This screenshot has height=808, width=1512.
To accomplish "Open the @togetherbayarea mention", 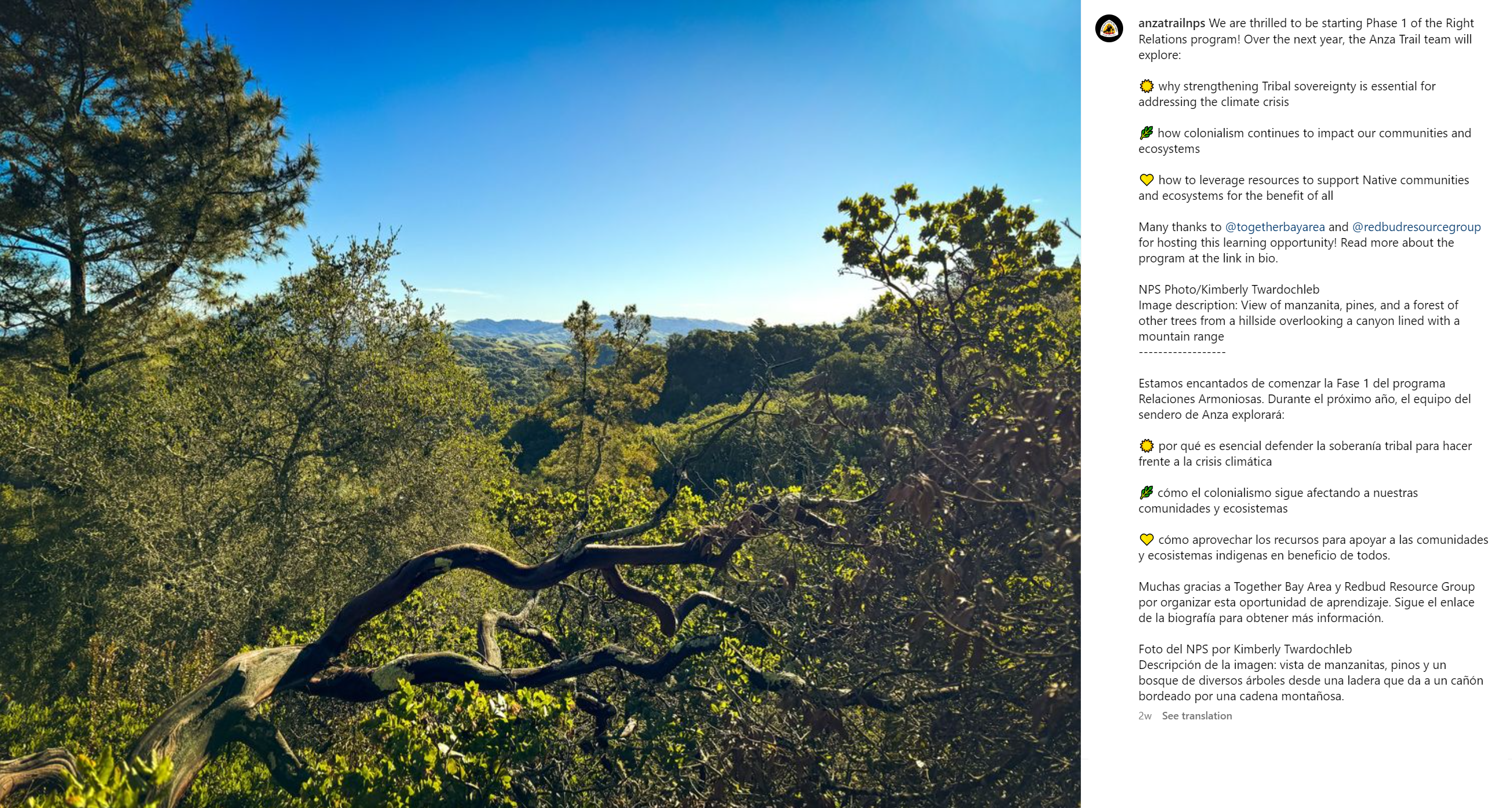I will tap(1274, 227).
